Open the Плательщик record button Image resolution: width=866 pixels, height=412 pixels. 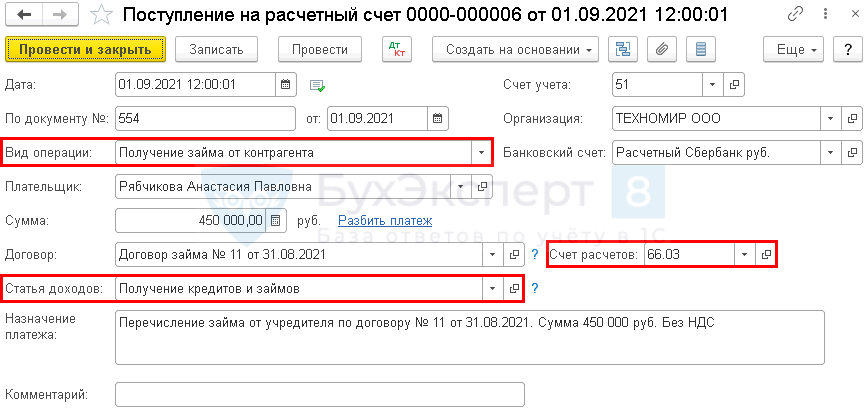tap(481, 187)
